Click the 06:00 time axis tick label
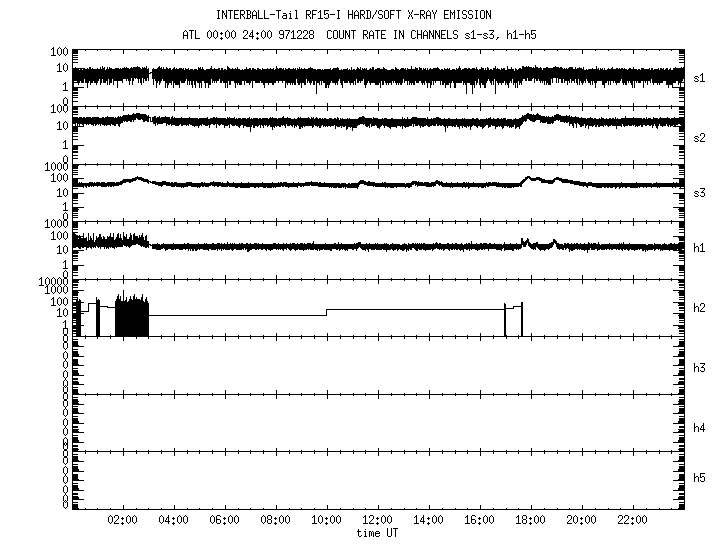 click(224, 520)
